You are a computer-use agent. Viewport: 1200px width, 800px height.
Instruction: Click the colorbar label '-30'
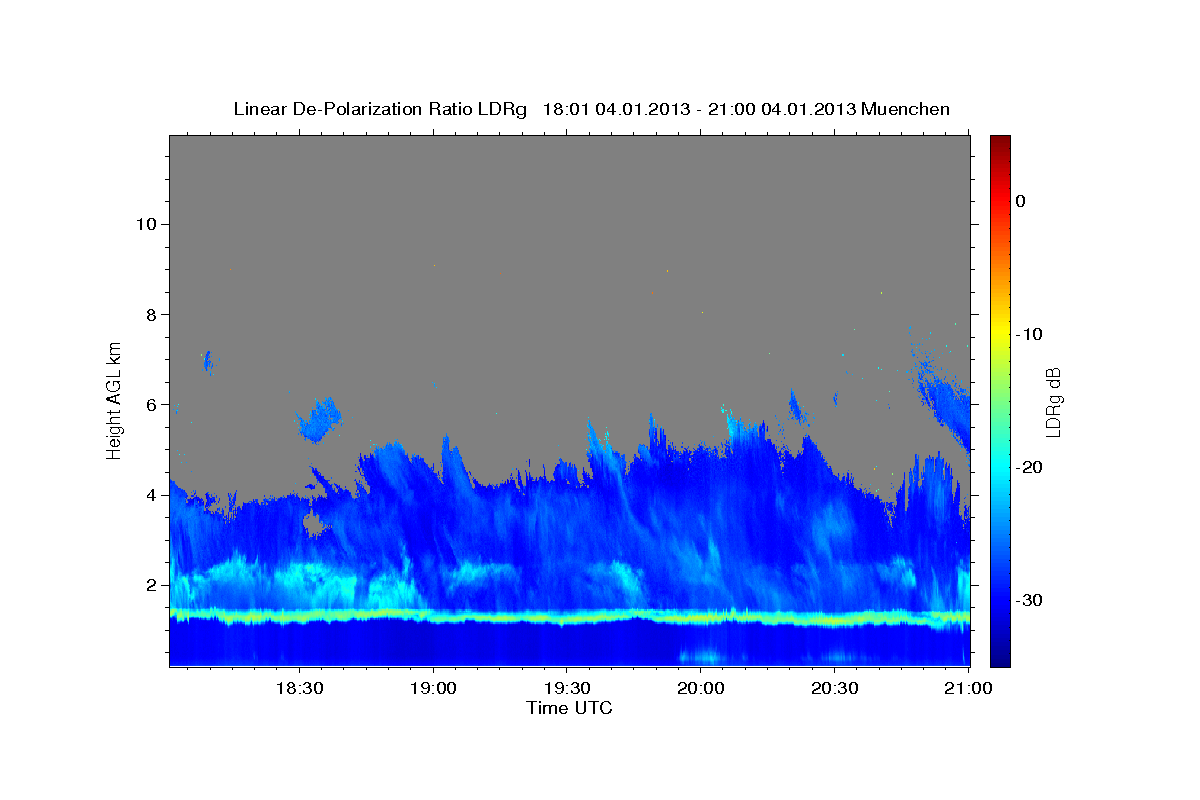1030,600
